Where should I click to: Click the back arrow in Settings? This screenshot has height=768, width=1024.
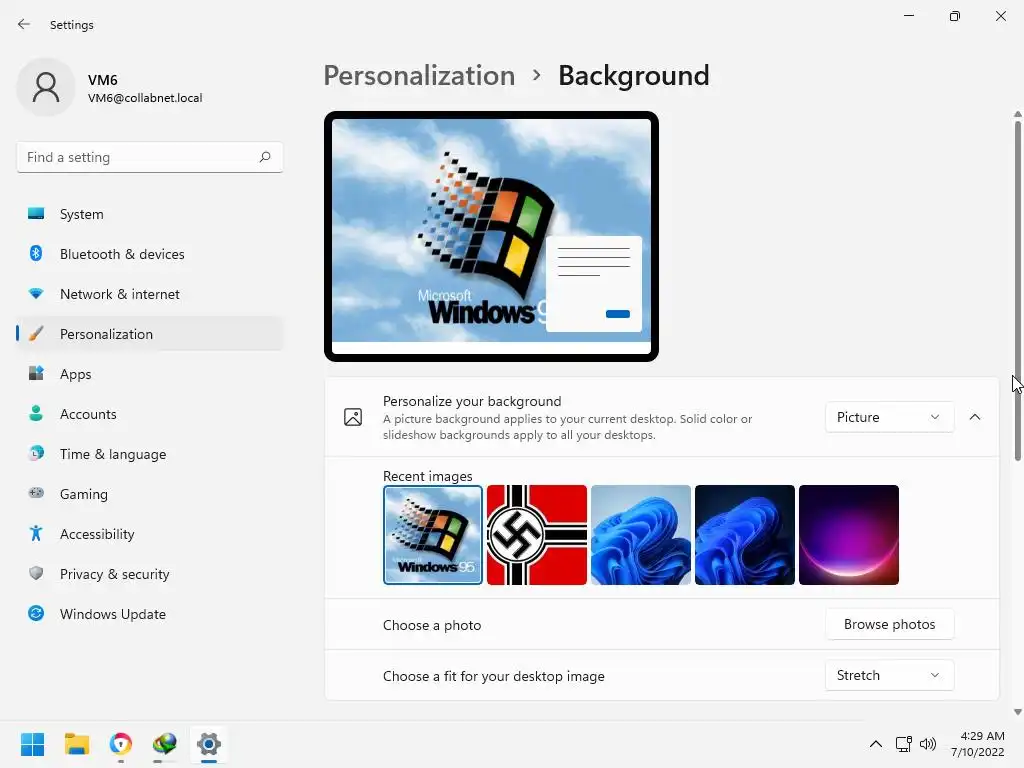[24, 24]
